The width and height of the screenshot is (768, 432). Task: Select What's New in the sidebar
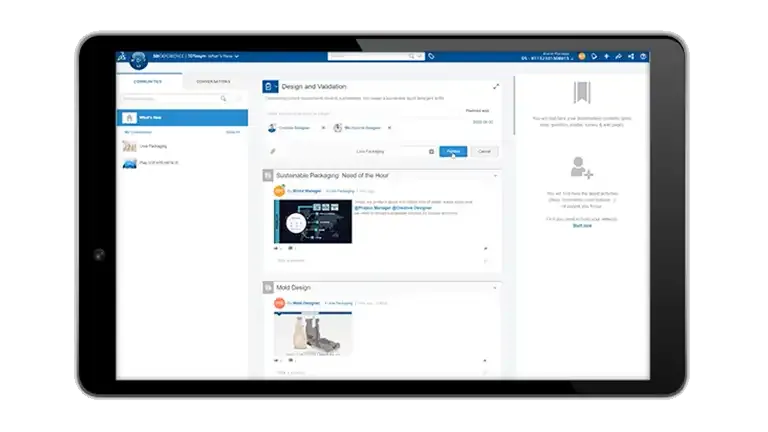pyautogui.click(x=182, y=118)
